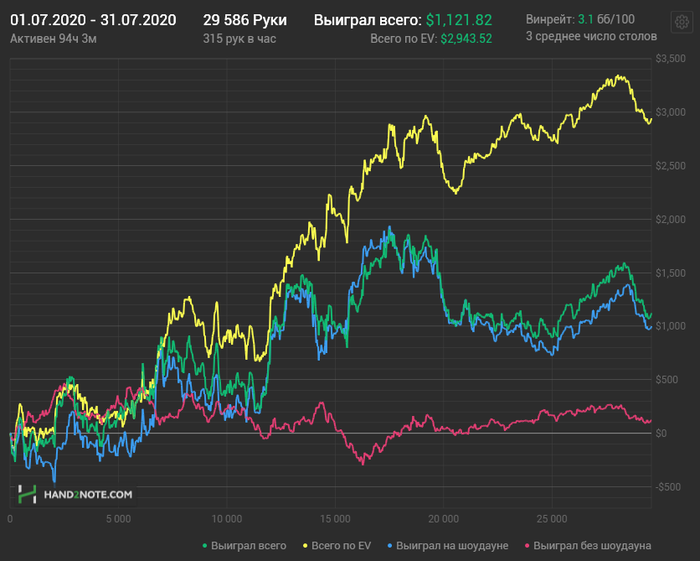Click the $0 y-axis label
The image size is (700, 561).
point(661,433)
